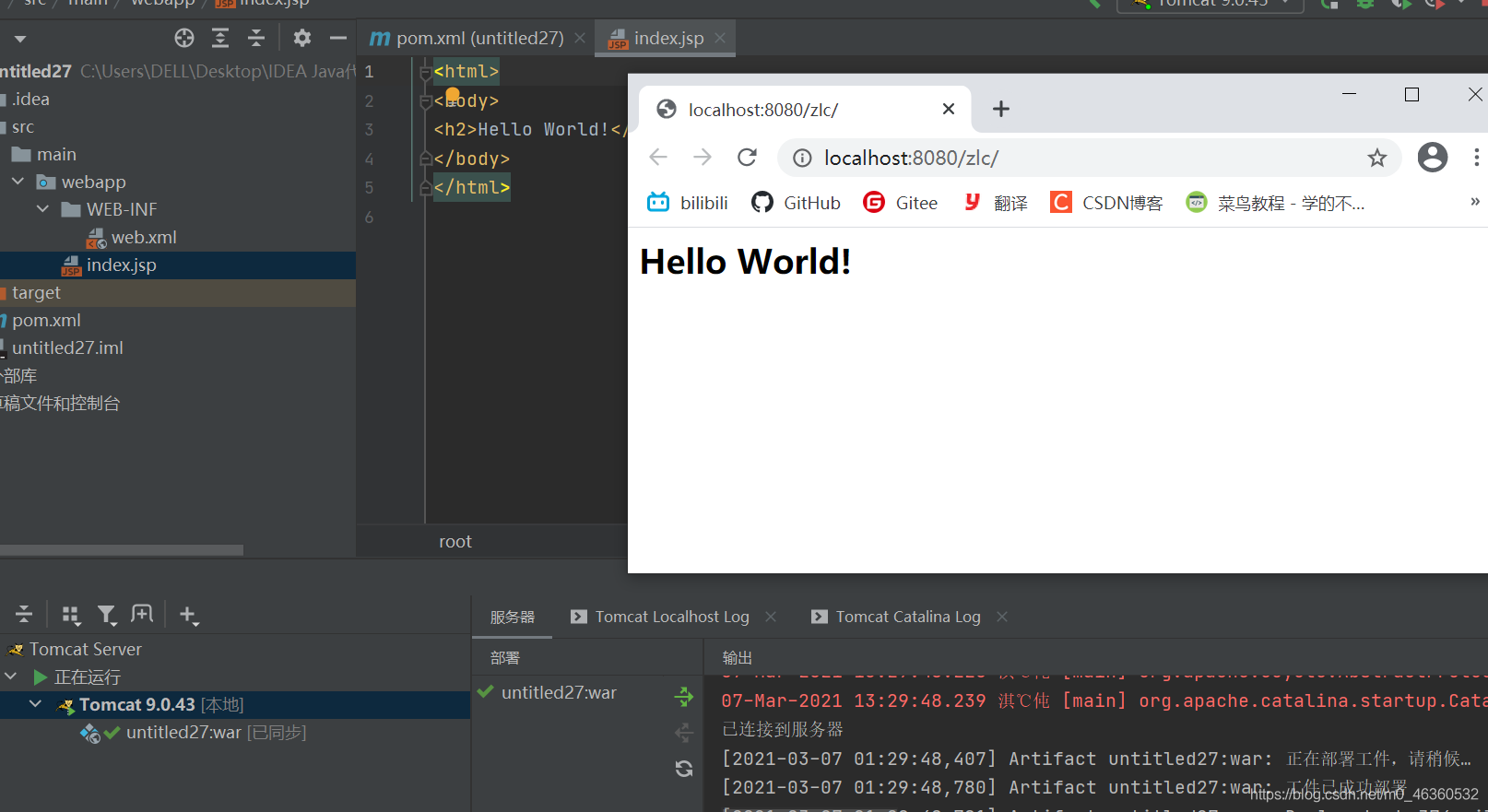Click intention bulb on body line
Screen dimensions: 1488x812
[453, 95]
